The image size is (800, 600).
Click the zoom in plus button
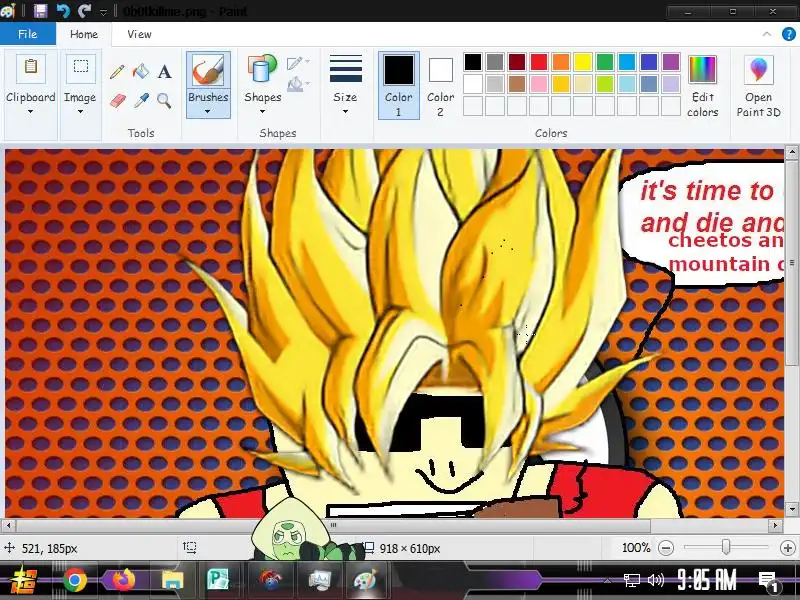coord(788,548)
